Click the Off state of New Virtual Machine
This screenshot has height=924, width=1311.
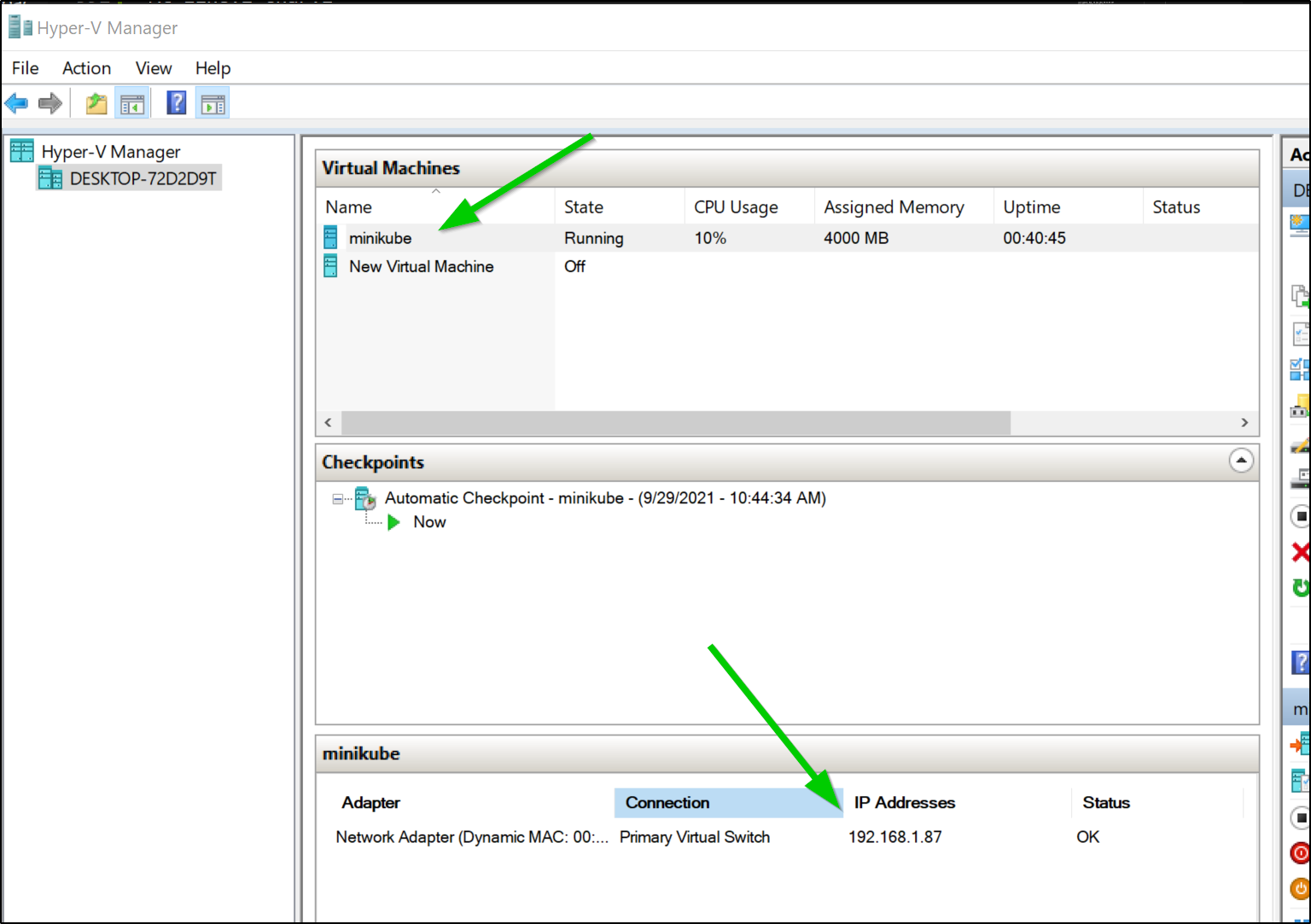pos(574,266)
